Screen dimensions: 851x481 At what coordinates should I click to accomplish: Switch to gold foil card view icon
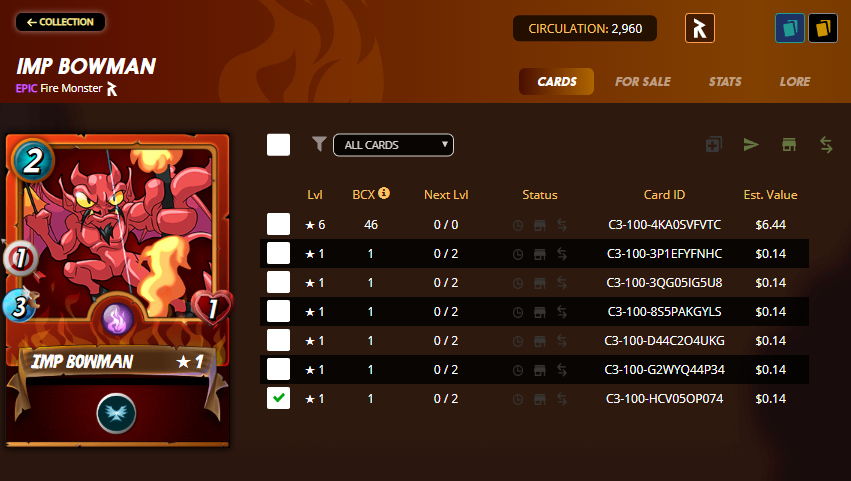point(823,28)
